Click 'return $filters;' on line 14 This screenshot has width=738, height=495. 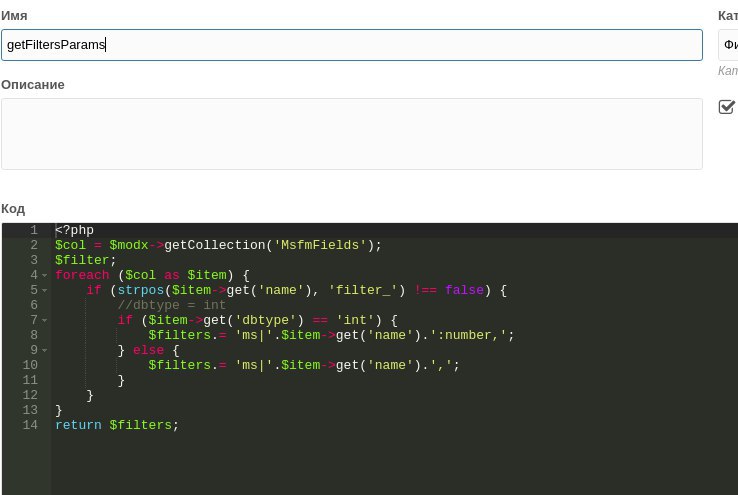coord(117,425)
